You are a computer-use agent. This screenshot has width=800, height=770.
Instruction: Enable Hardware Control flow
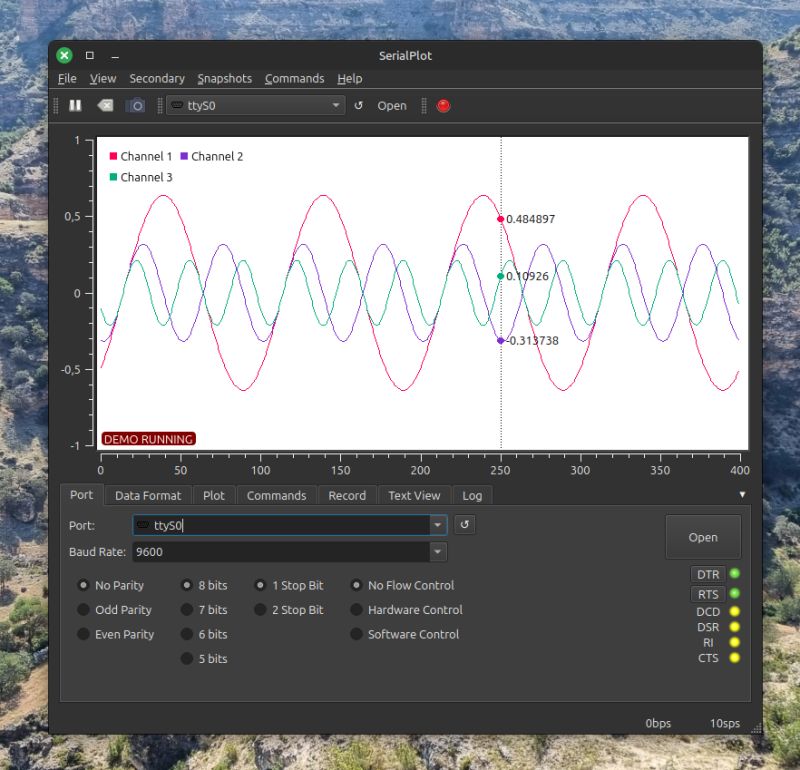pyautogui.click(x=356, y=610)
